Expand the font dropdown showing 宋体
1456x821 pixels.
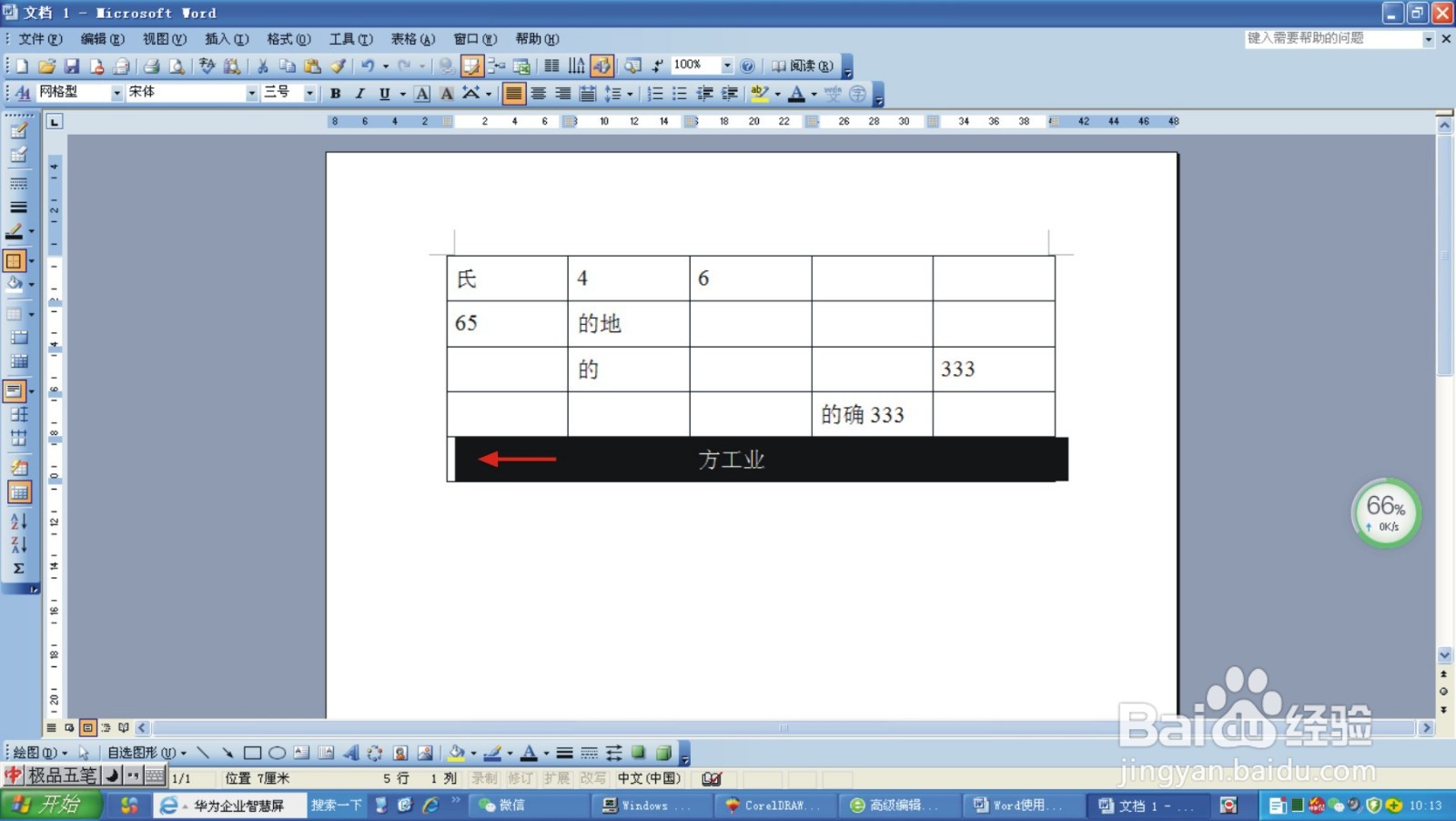click(x=252, y=93)
